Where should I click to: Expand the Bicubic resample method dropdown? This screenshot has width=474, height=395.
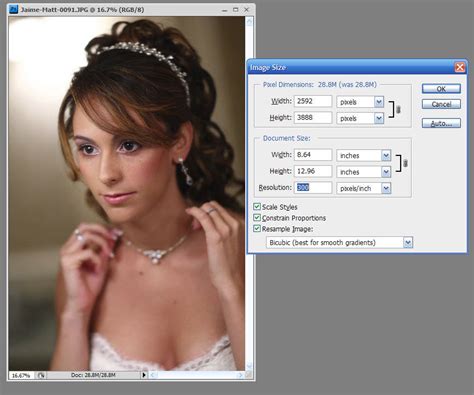coord(408,242)
